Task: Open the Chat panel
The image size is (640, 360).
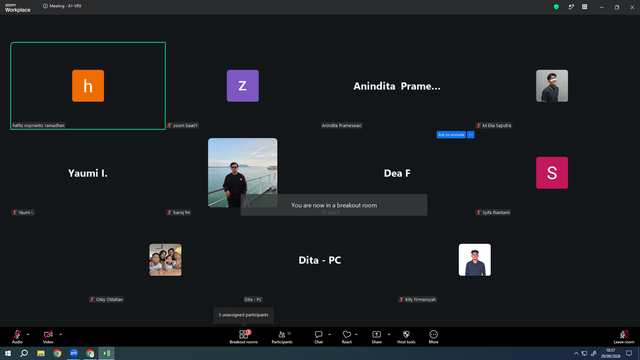Action: (x=318, y=337)
